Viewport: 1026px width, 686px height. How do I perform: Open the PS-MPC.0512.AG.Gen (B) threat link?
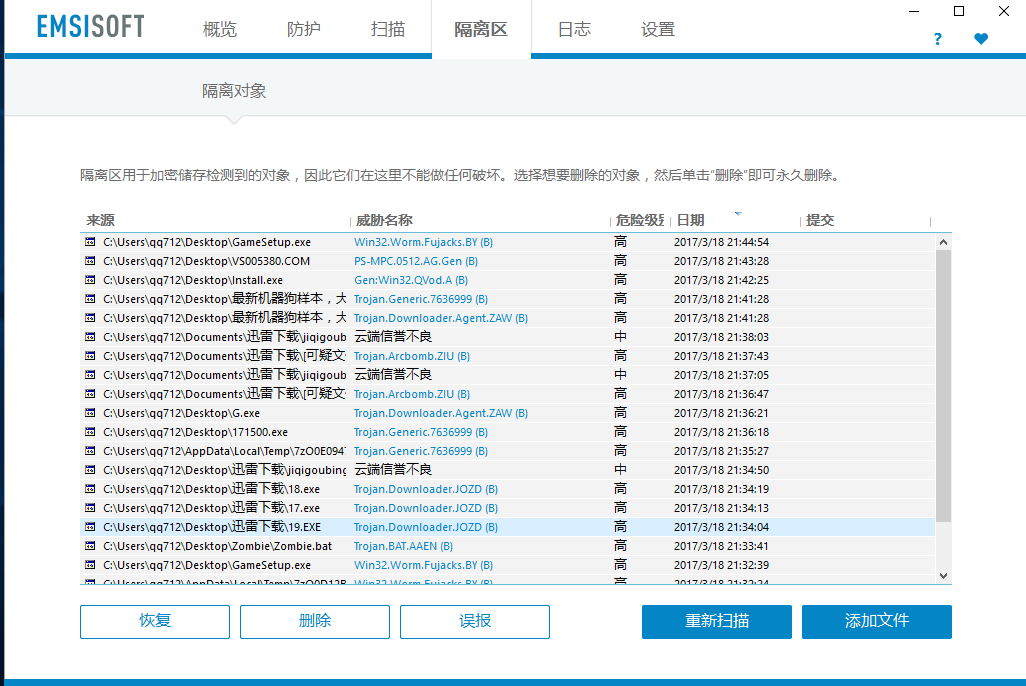(416, 261)
